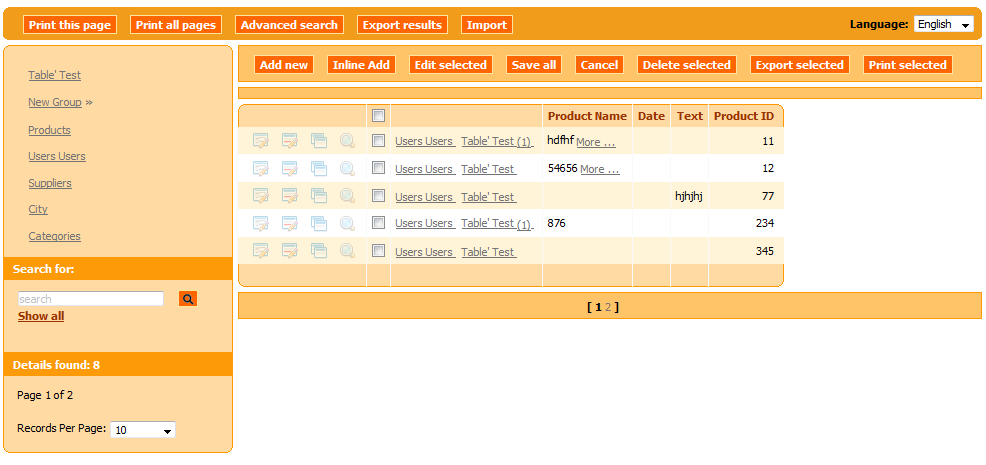Click the Export results button
Viewport: 986px width, 465px height.
(x=402, y=25)
